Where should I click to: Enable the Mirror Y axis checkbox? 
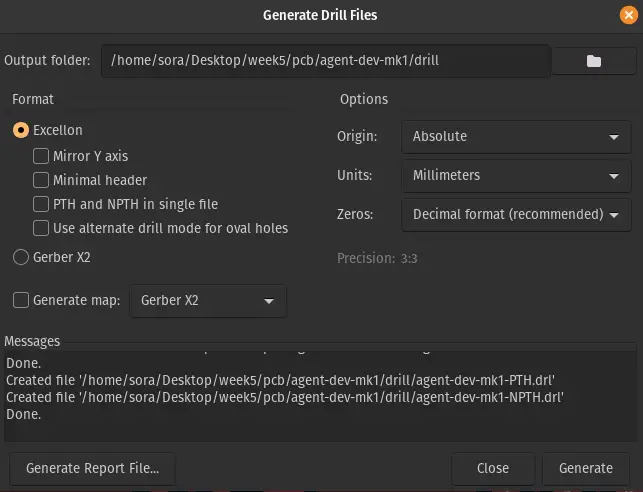tap(41, 156)
